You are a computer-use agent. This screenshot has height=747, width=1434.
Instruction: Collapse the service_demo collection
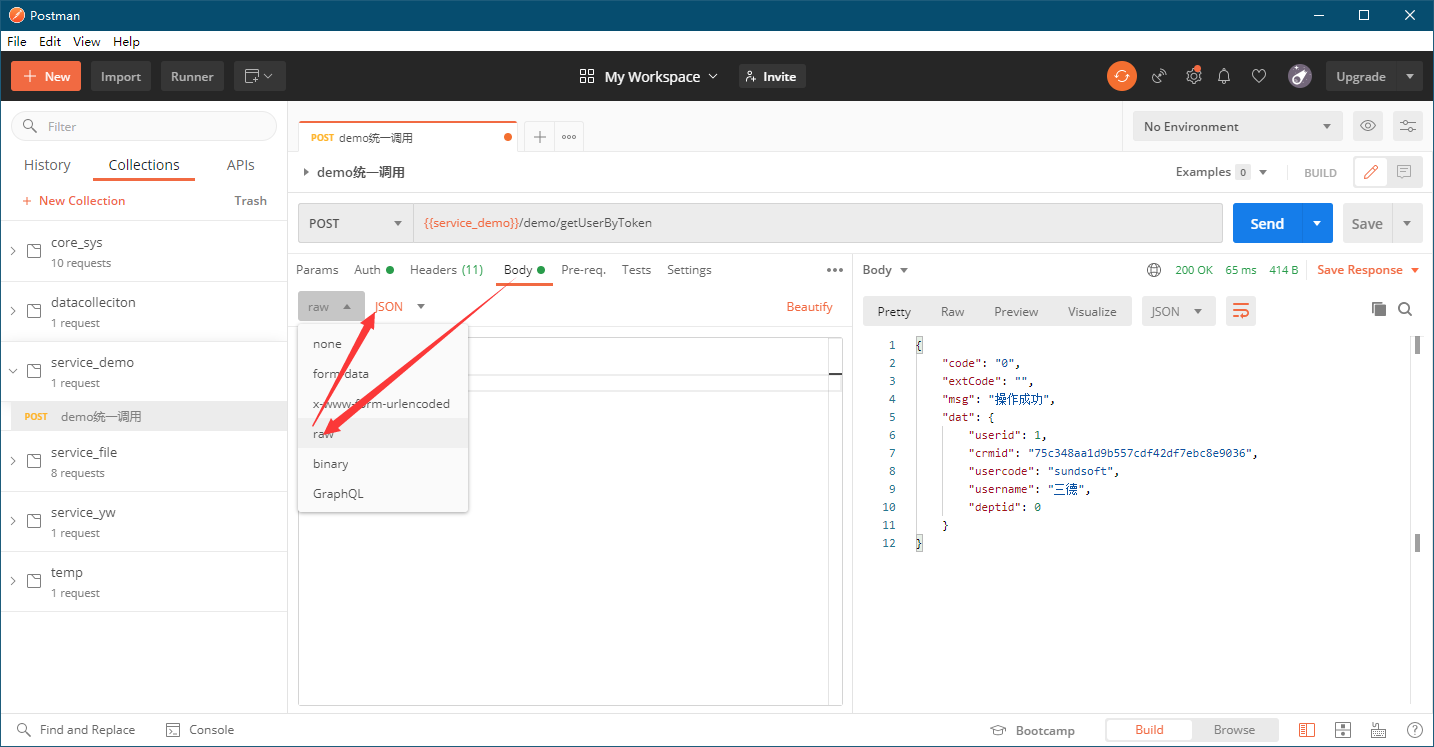point(13,370)
